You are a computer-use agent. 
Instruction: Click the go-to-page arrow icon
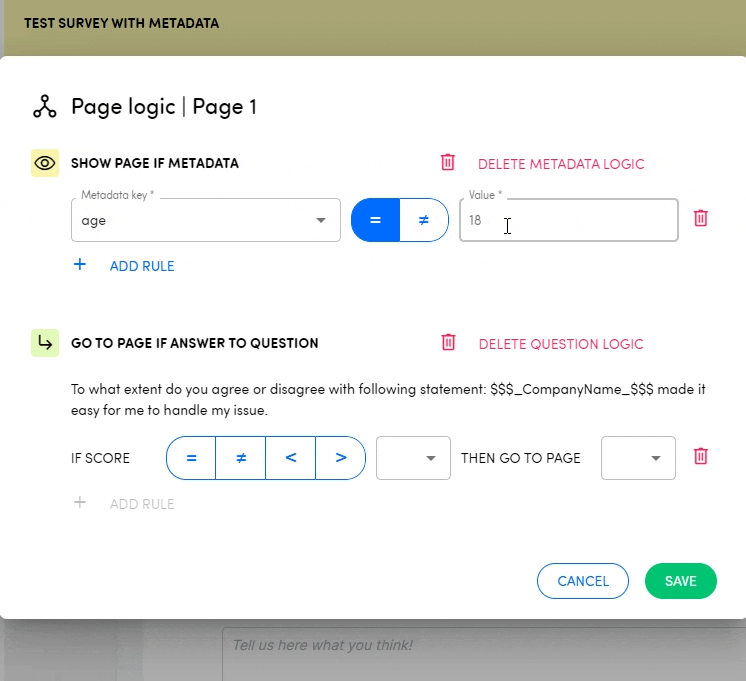[45, 343]
